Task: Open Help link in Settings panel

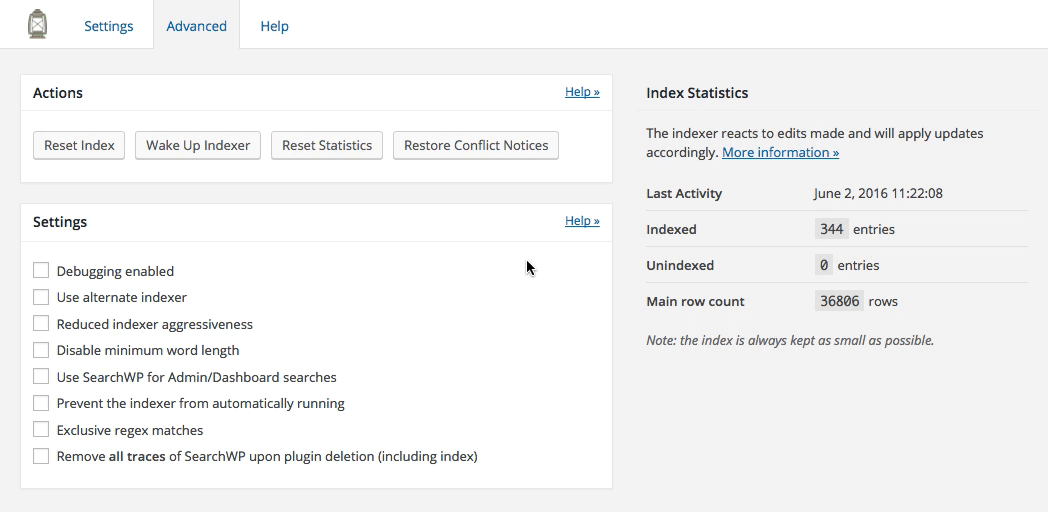Action: (x=582, y=221)
